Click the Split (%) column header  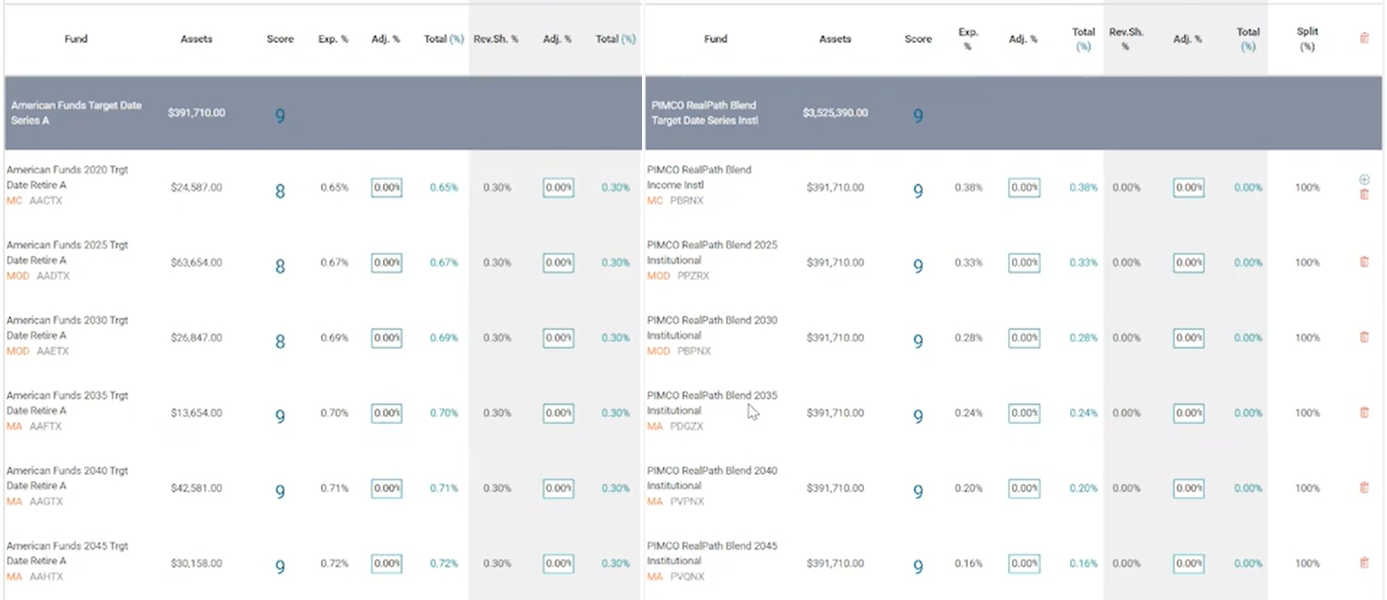point(1307,38)
